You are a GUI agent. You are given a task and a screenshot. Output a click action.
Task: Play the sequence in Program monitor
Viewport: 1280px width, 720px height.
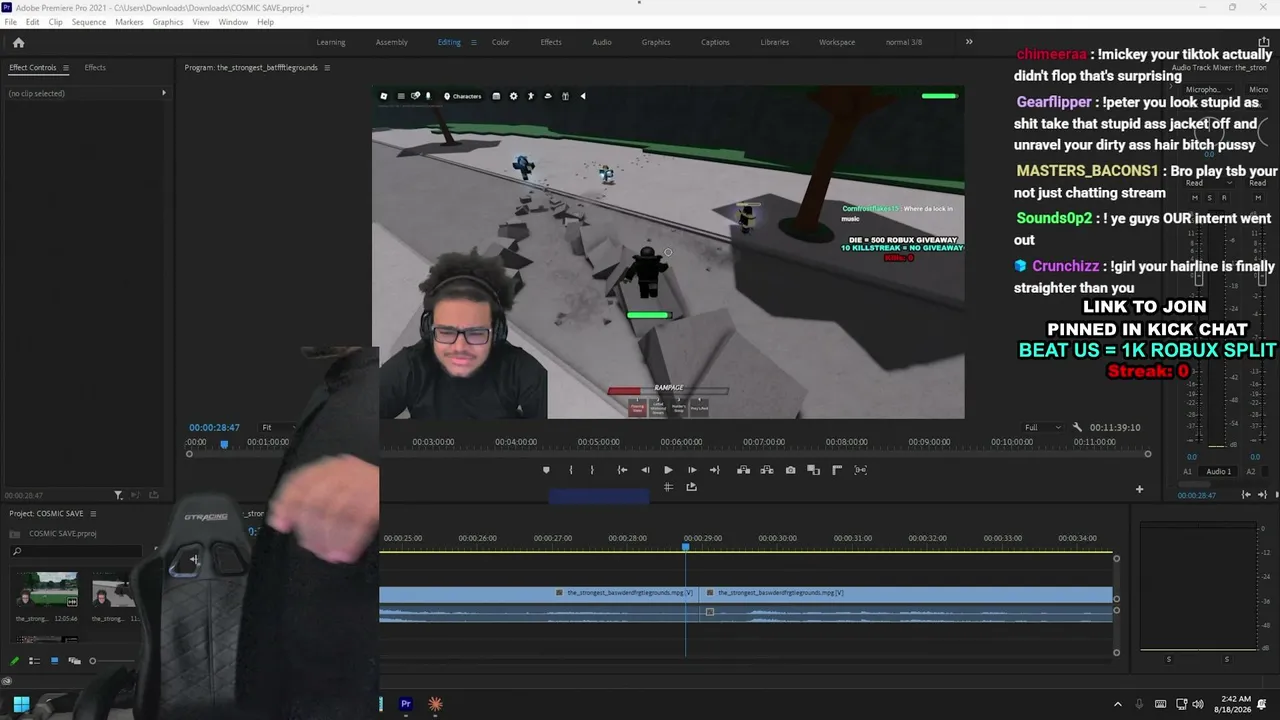click(668, 470)
